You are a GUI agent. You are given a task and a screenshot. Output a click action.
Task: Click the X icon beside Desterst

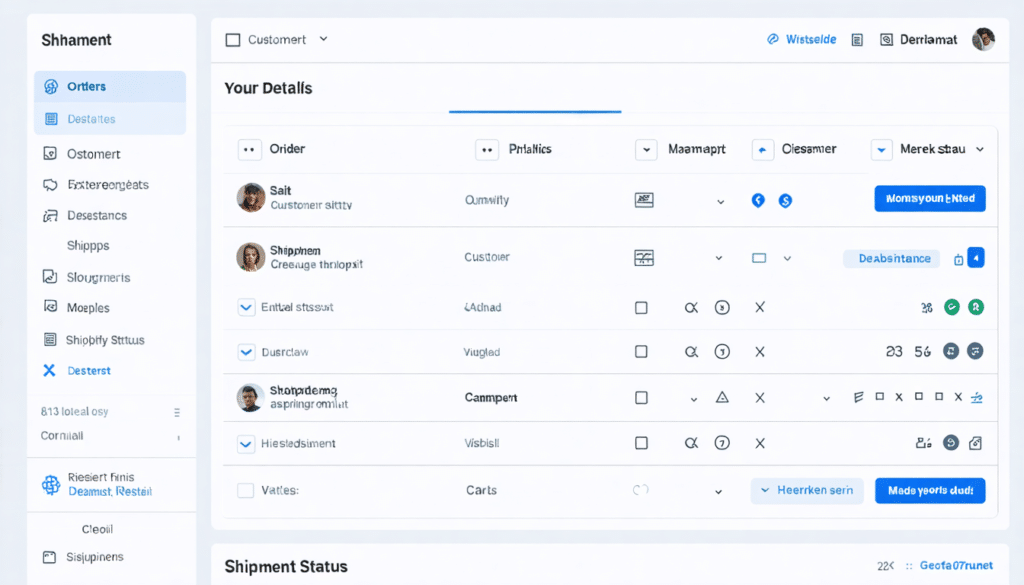49,371
